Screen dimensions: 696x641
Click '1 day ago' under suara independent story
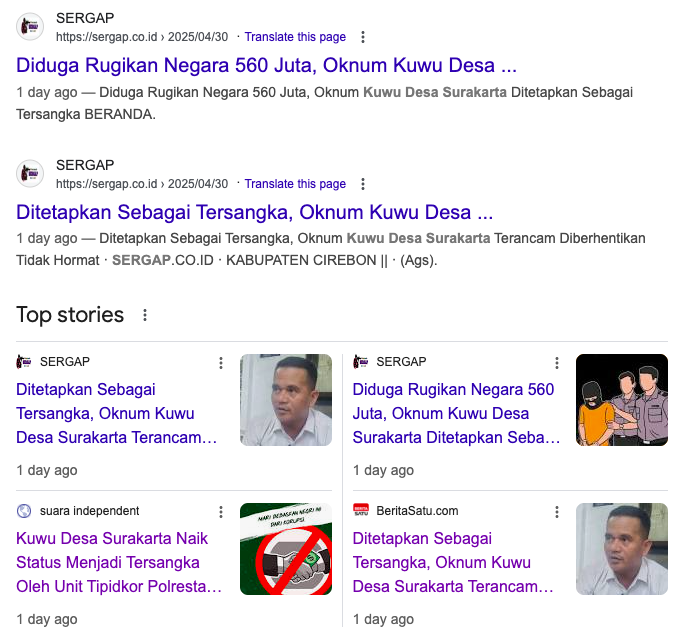coord(47,619)
